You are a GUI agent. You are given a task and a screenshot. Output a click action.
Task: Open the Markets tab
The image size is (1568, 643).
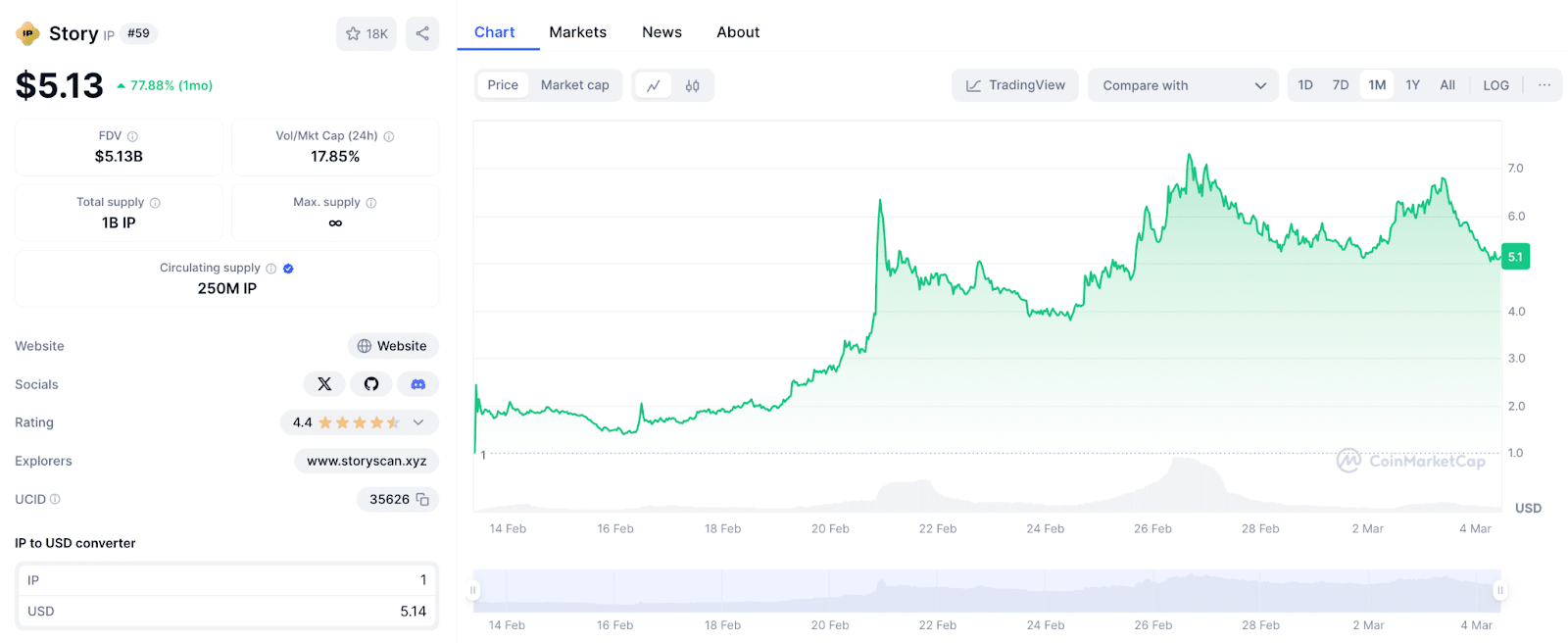click(x=577, y=32)
